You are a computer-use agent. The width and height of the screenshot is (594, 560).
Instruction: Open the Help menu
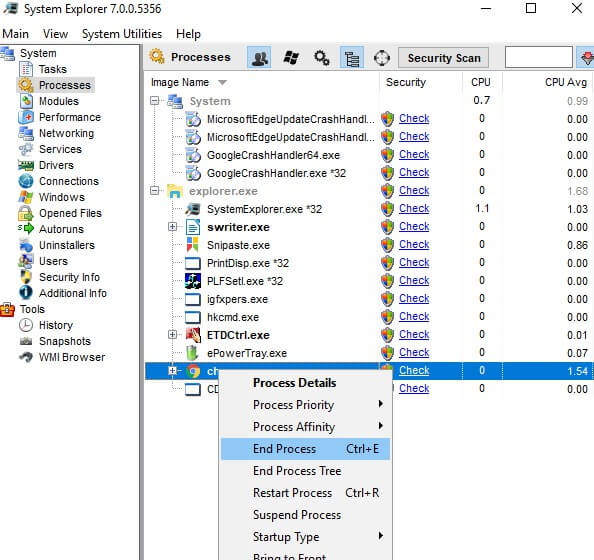188,34
